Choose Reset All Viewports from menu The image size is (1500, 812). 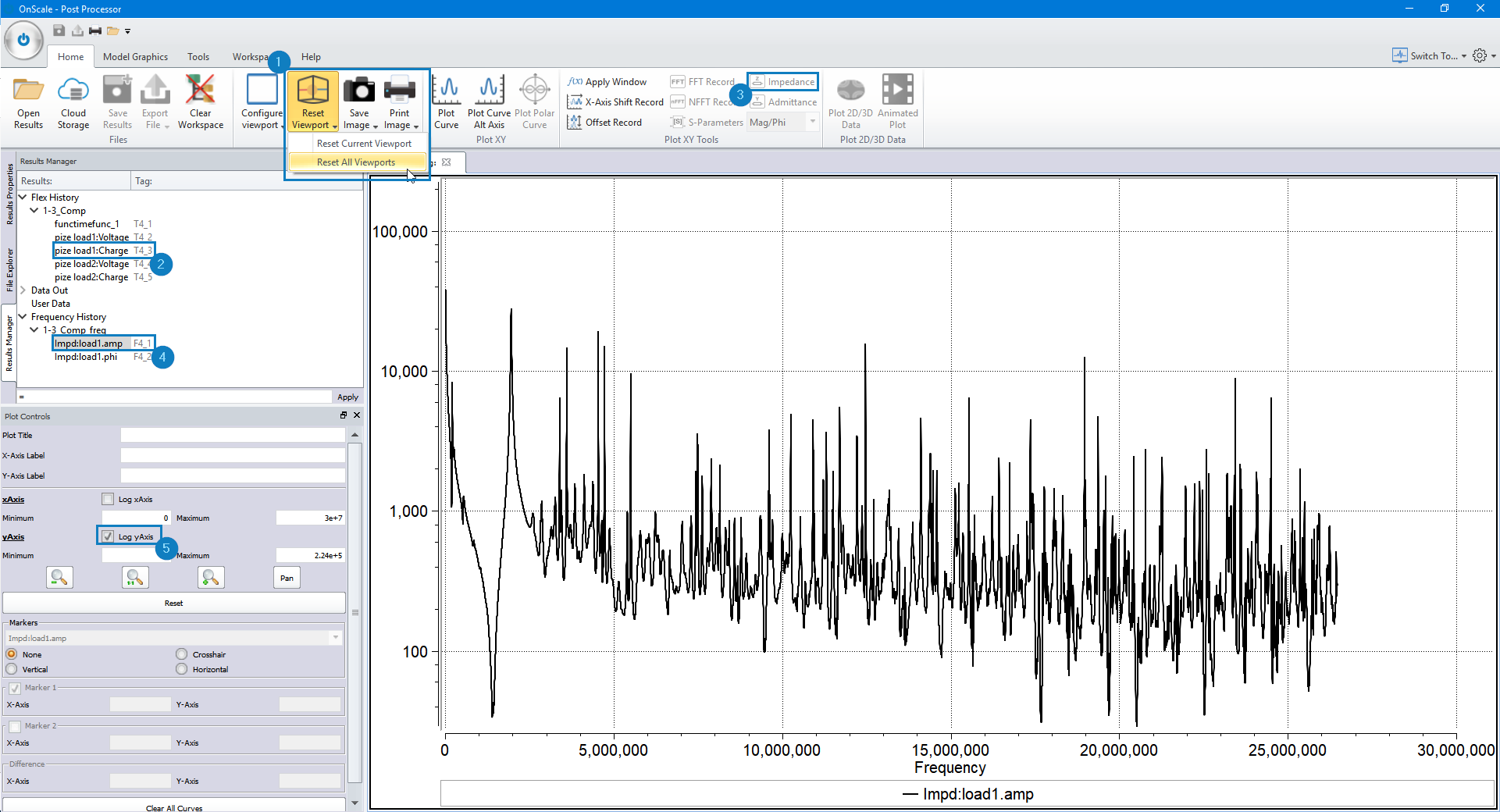pos(356,162)
